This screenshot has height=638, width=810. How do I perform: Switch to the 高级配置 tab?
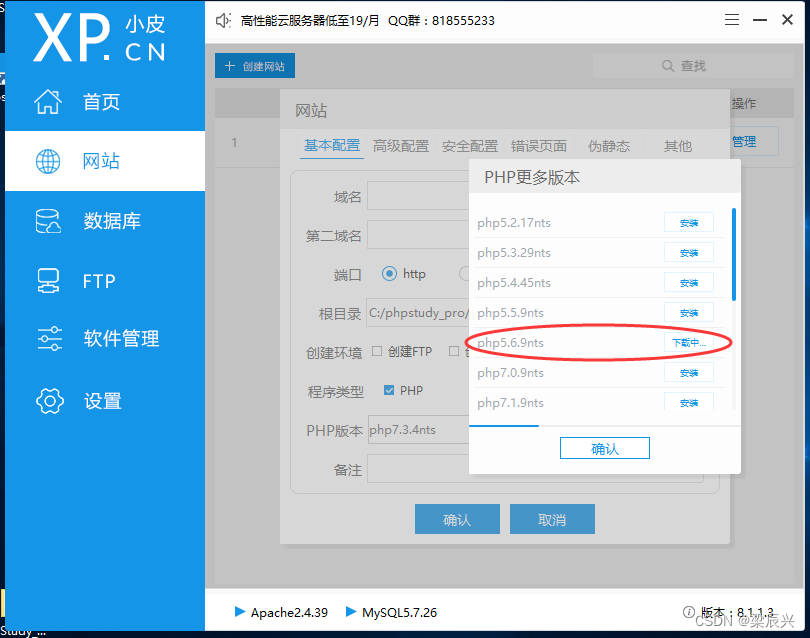[401, 146]
